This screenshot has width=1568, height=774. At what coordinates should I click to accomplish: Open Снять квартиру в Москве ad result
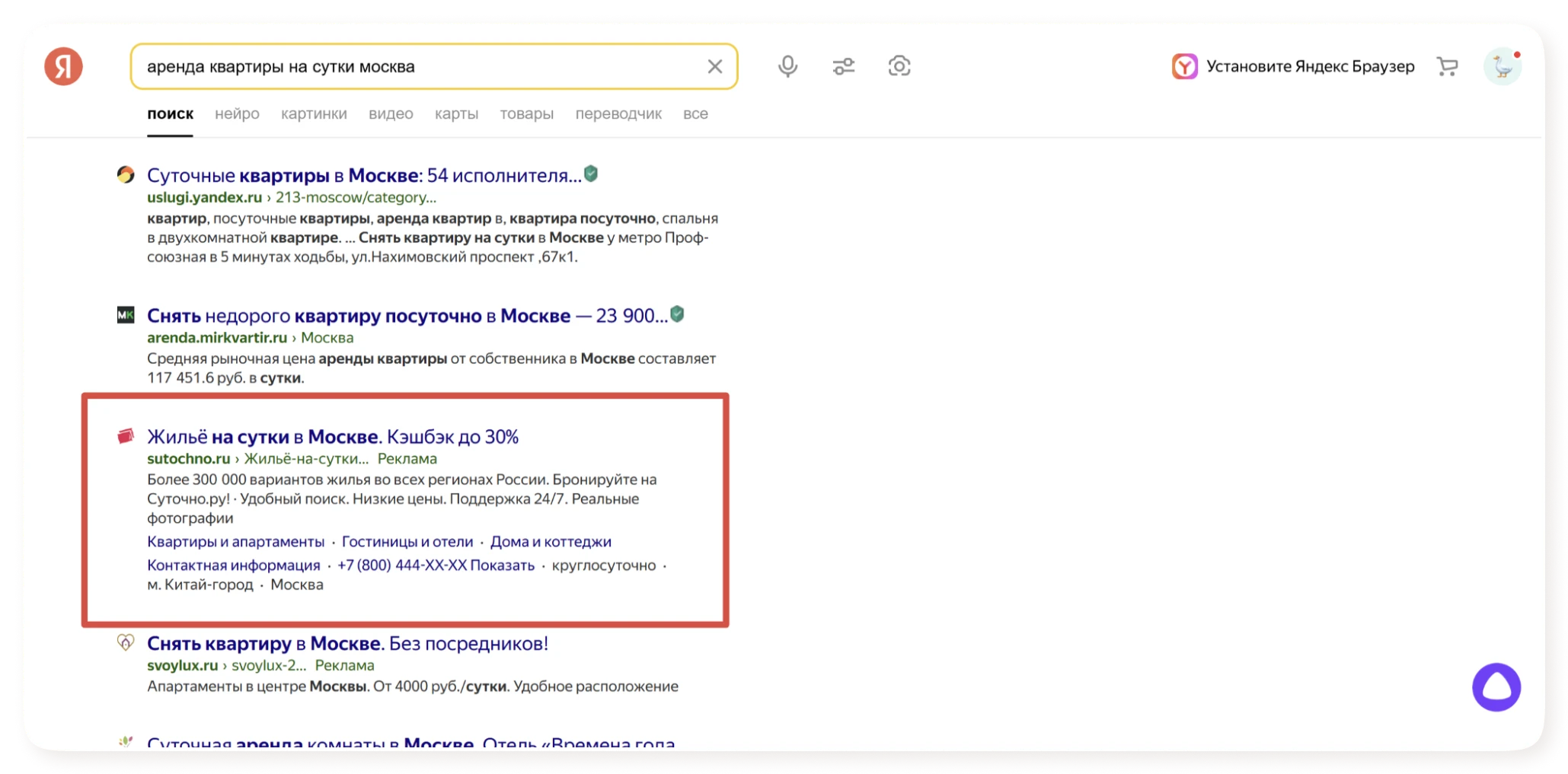point(347,643)
